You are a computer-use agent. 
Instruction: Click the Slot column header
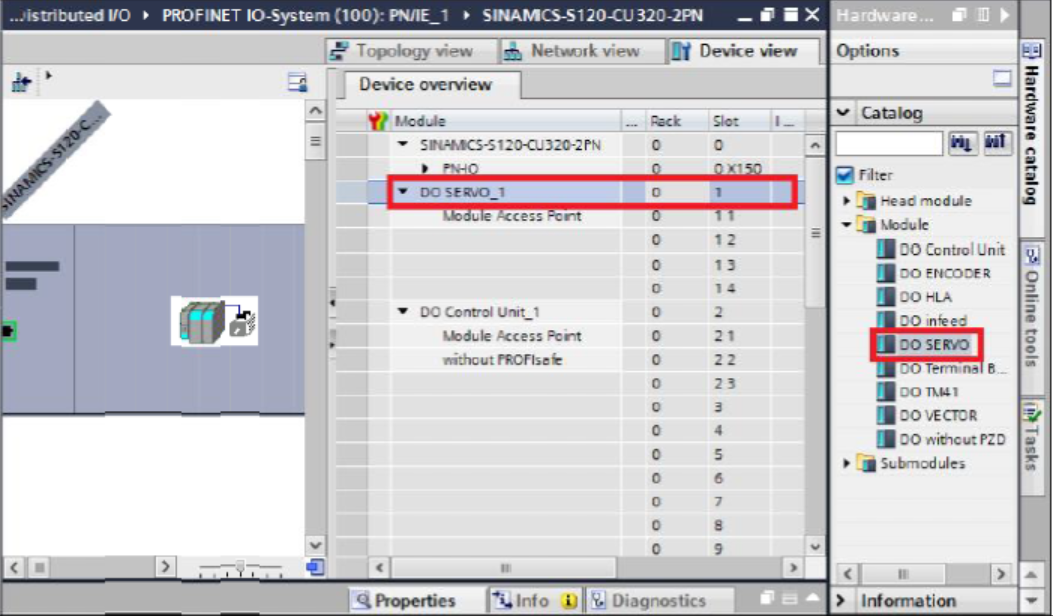pyautogui.click(x=739, y=121)
